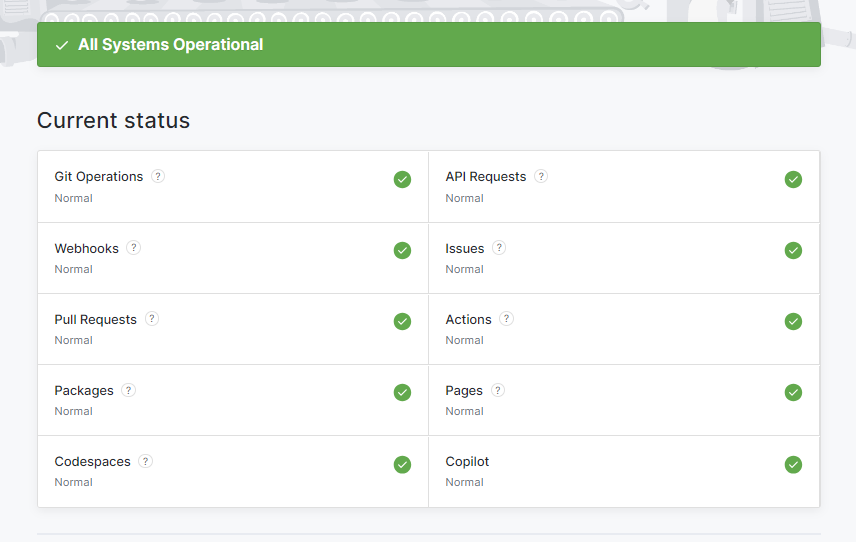Click the question mark beside Issues
856x542 pixels.
pos(499,248)
